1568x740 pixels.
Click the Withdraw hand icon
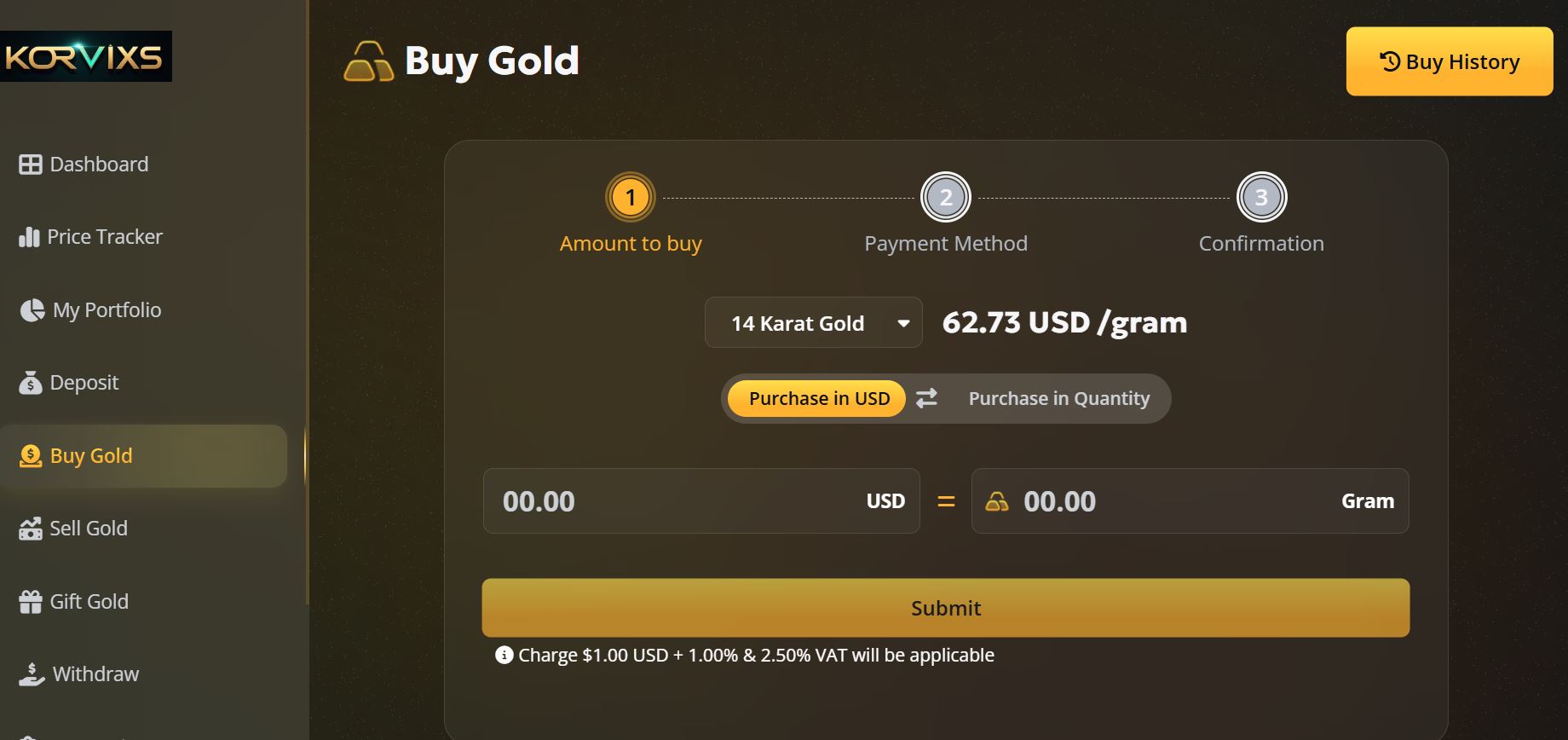point(32,674)
